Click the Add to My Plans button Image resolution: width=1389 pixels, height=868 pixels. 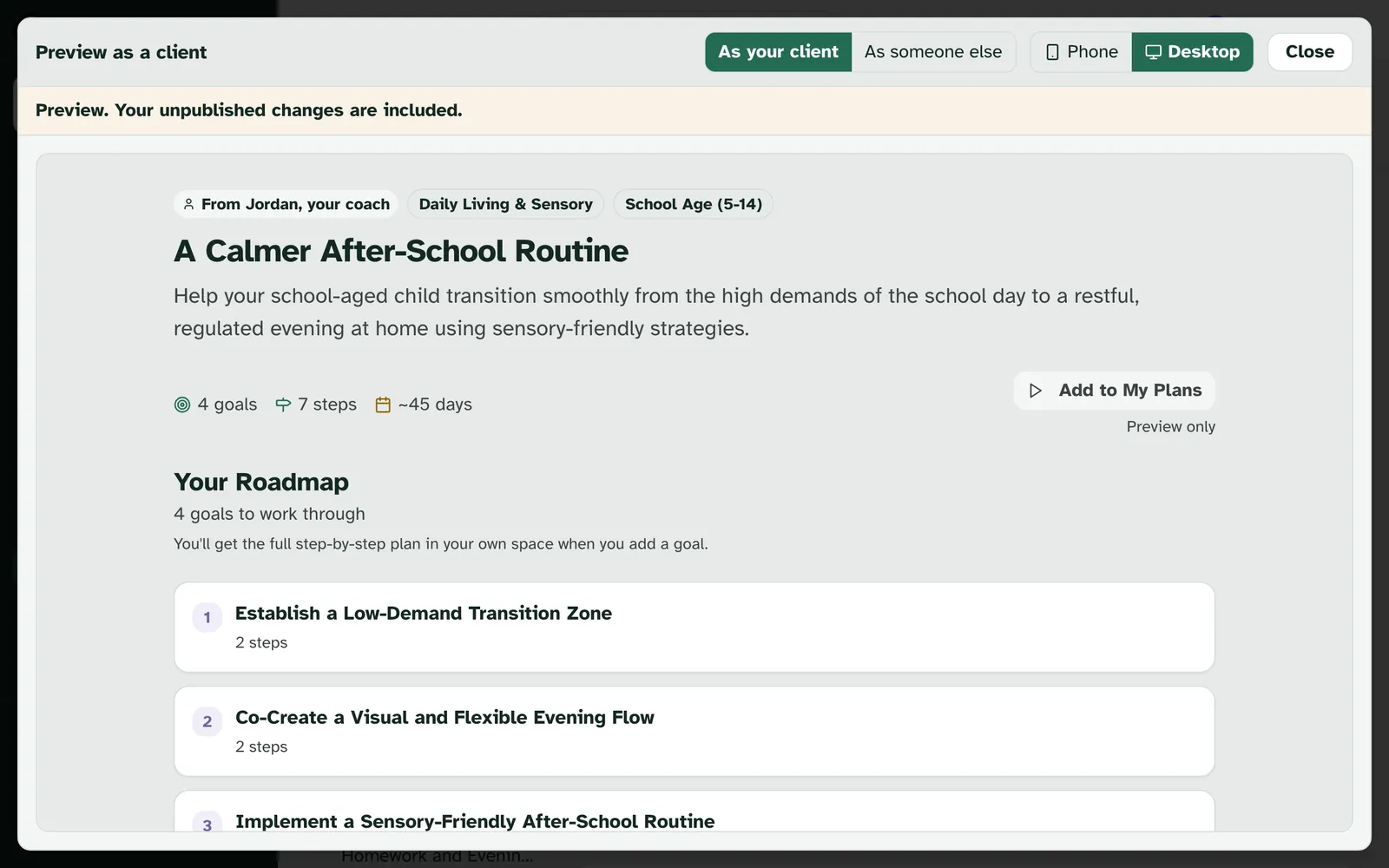point(1114,391)
